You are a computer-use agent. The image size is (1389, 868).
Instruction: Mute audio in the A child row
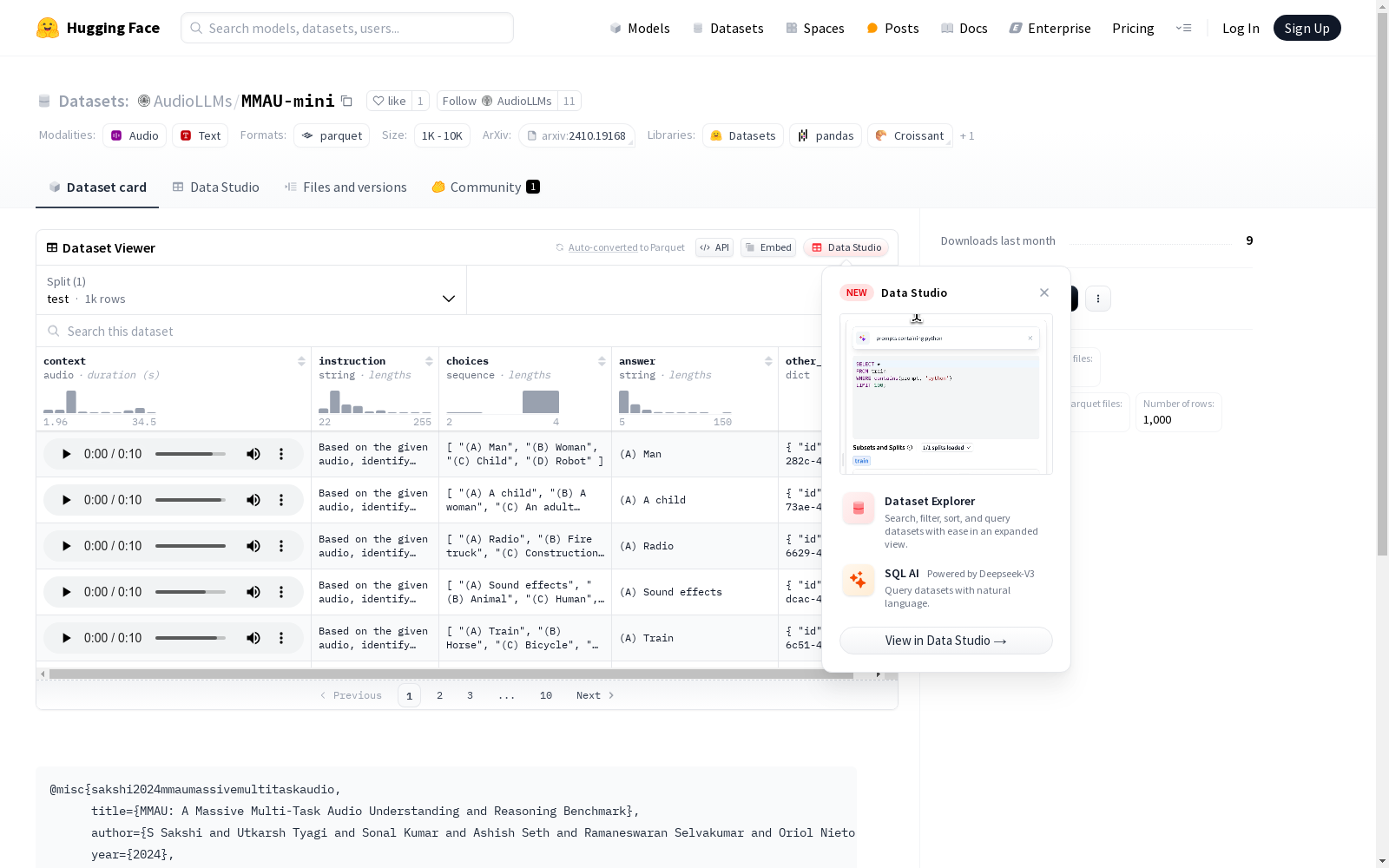[x=253, y=500]
